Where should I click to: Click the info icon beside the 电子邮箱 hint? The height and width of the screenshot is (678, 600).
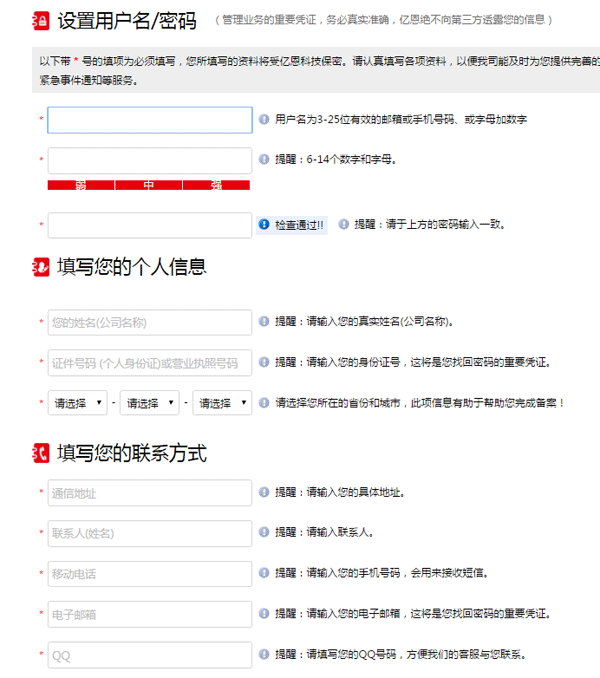pos(264,613)
